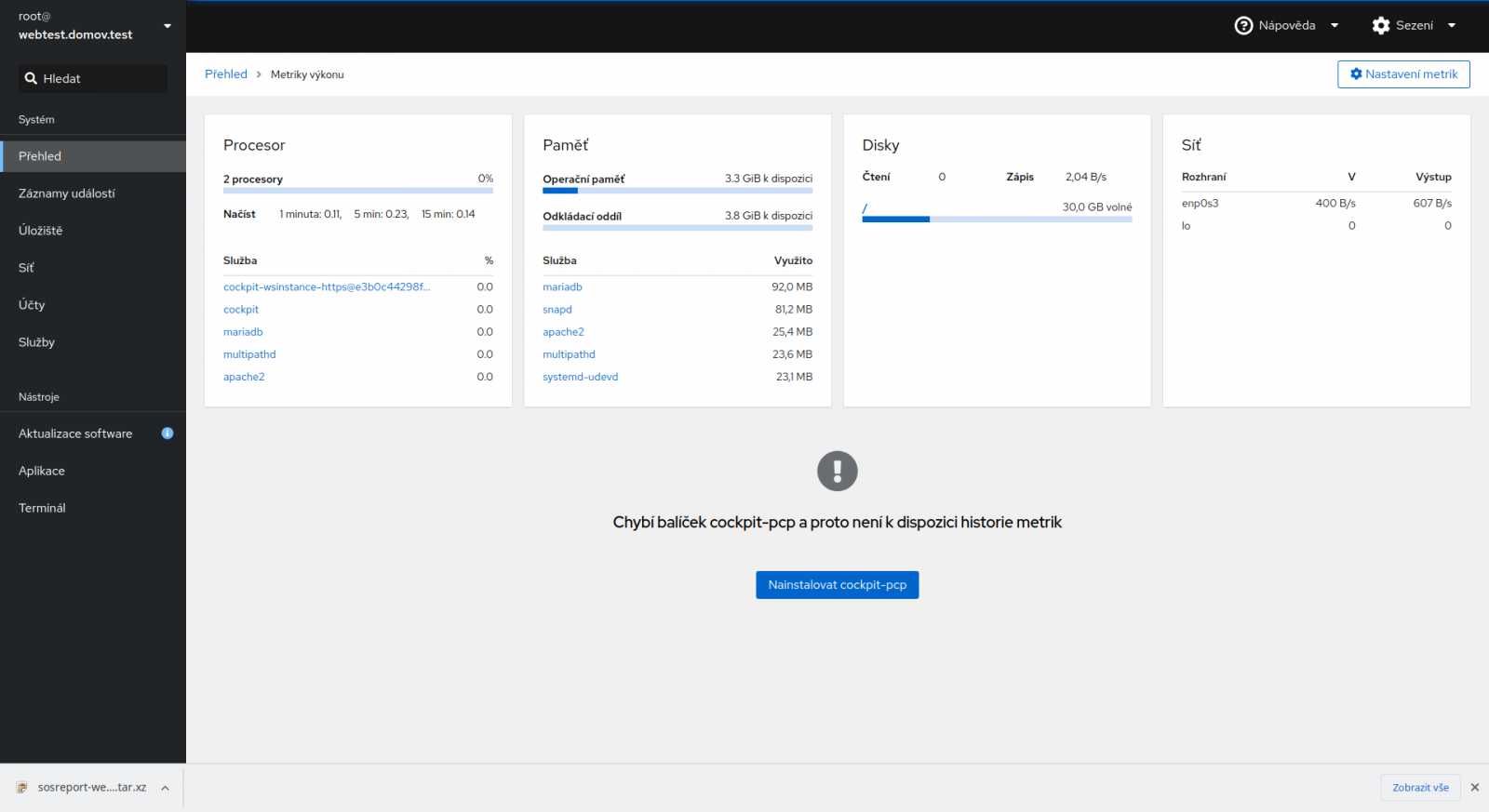Open the Terminál page

93,508
